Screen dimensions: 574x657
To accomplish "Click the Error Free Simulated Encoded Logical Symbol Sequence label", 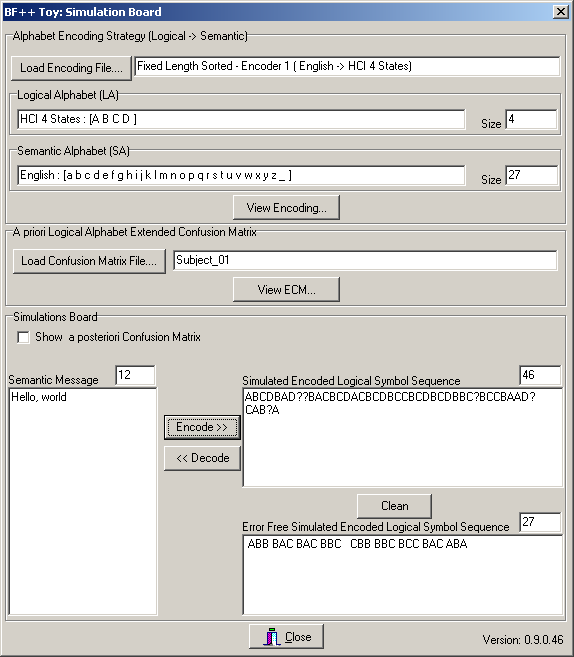I will tap(376, 527).
